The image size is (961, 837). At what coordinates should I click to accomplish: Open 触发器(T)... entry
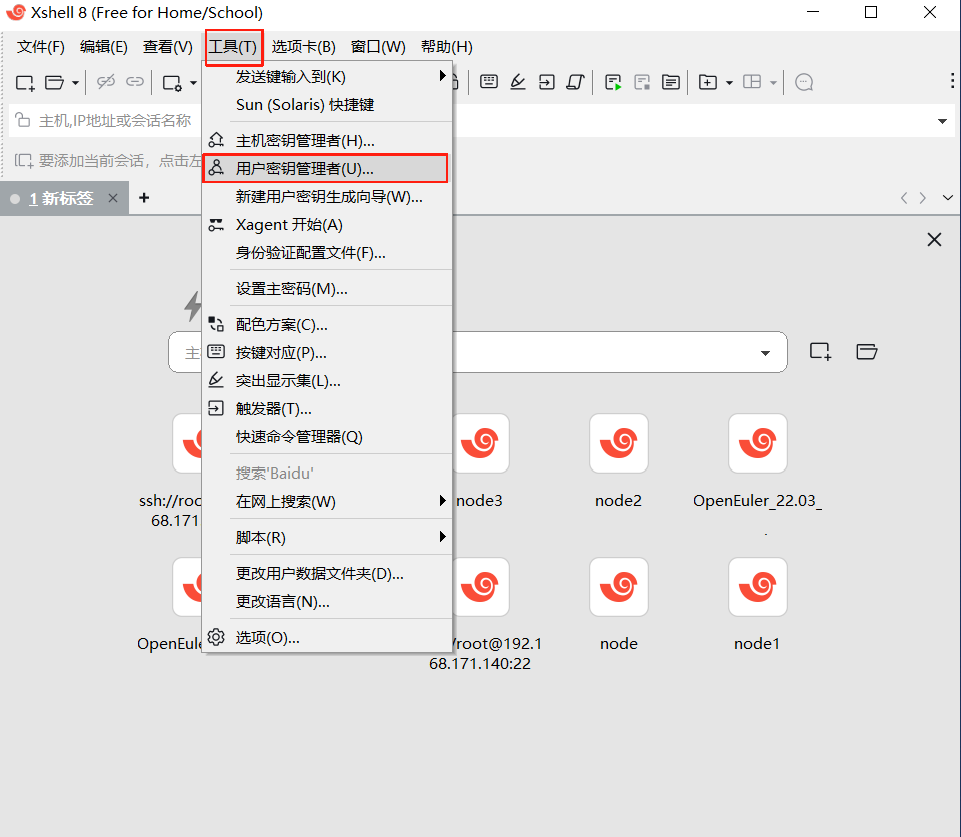pos(327,409)
